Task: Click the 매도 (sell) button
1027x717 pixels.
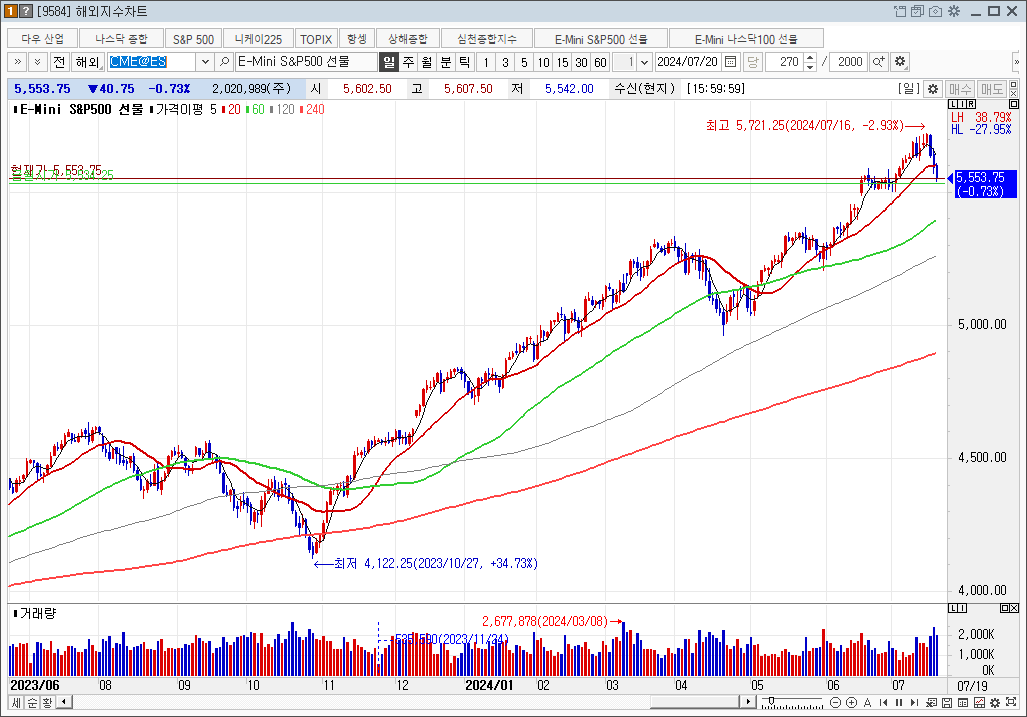Action: tap(992, 89)
